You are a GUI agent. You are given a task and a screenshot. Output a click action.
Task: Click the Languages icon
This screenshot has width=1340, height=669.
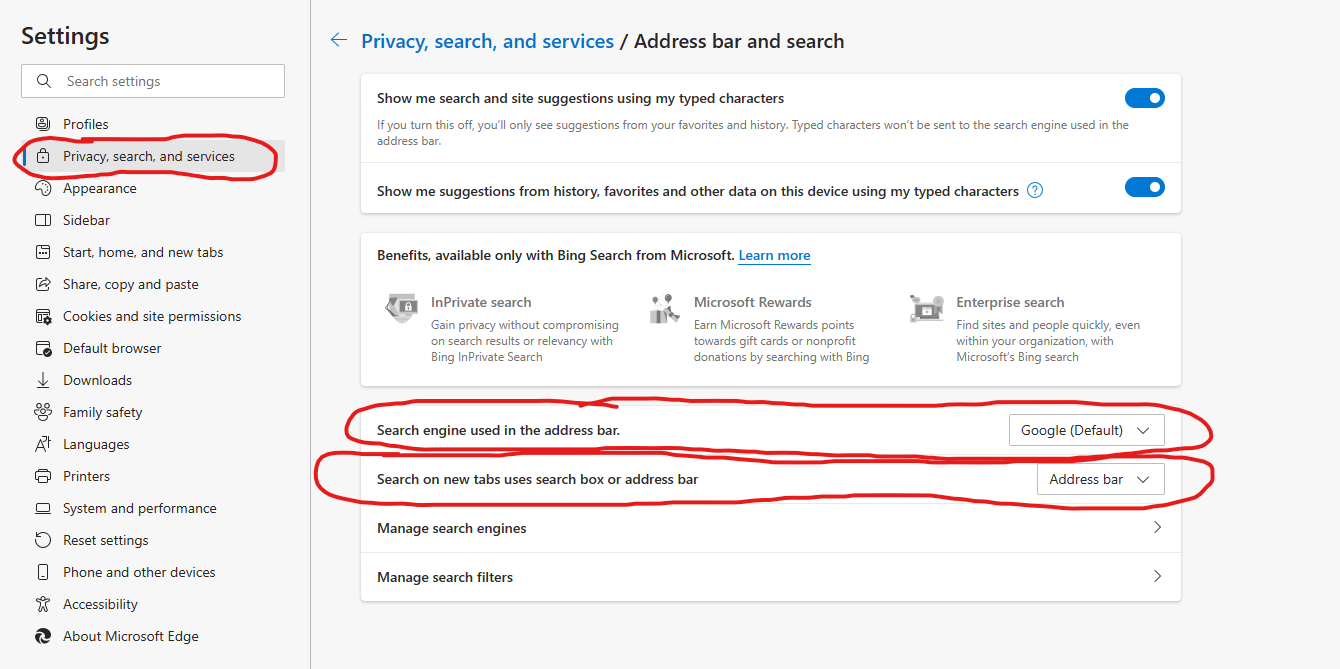pyautogui.click(x=43, y=444)
